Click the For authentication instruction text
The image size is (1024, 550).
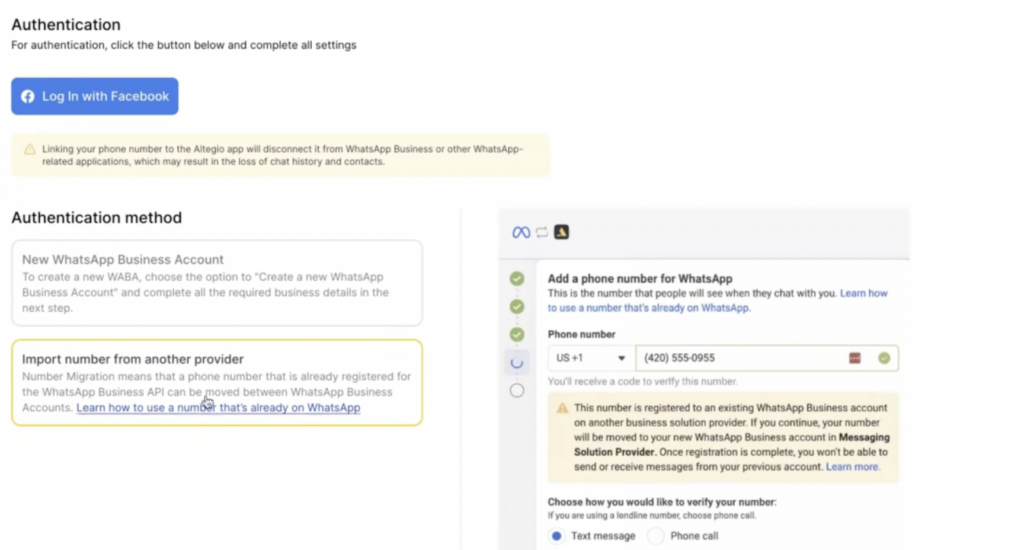tap(184, 45)
